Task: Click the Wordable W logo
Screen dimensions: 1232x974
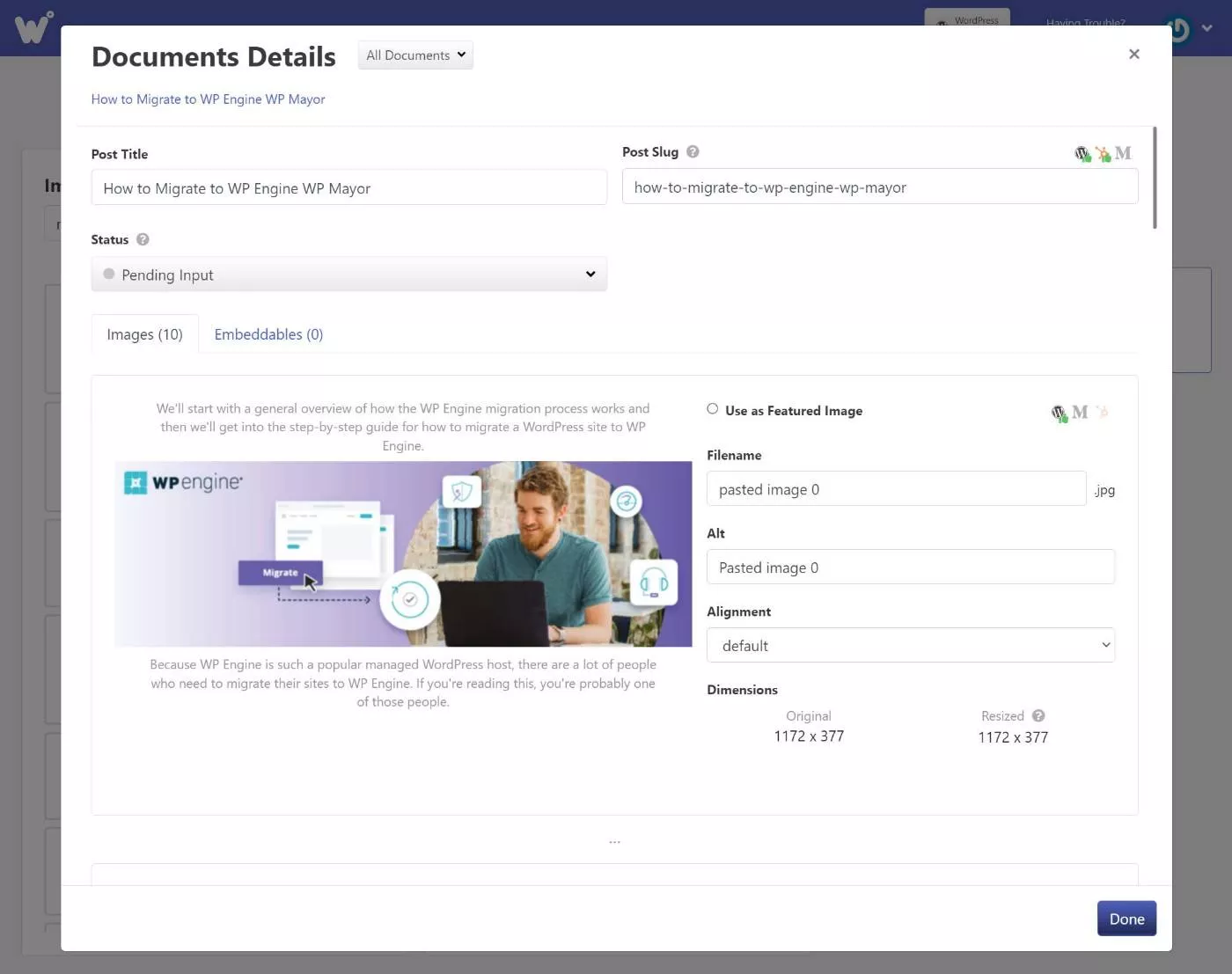Action: [33, 27]
